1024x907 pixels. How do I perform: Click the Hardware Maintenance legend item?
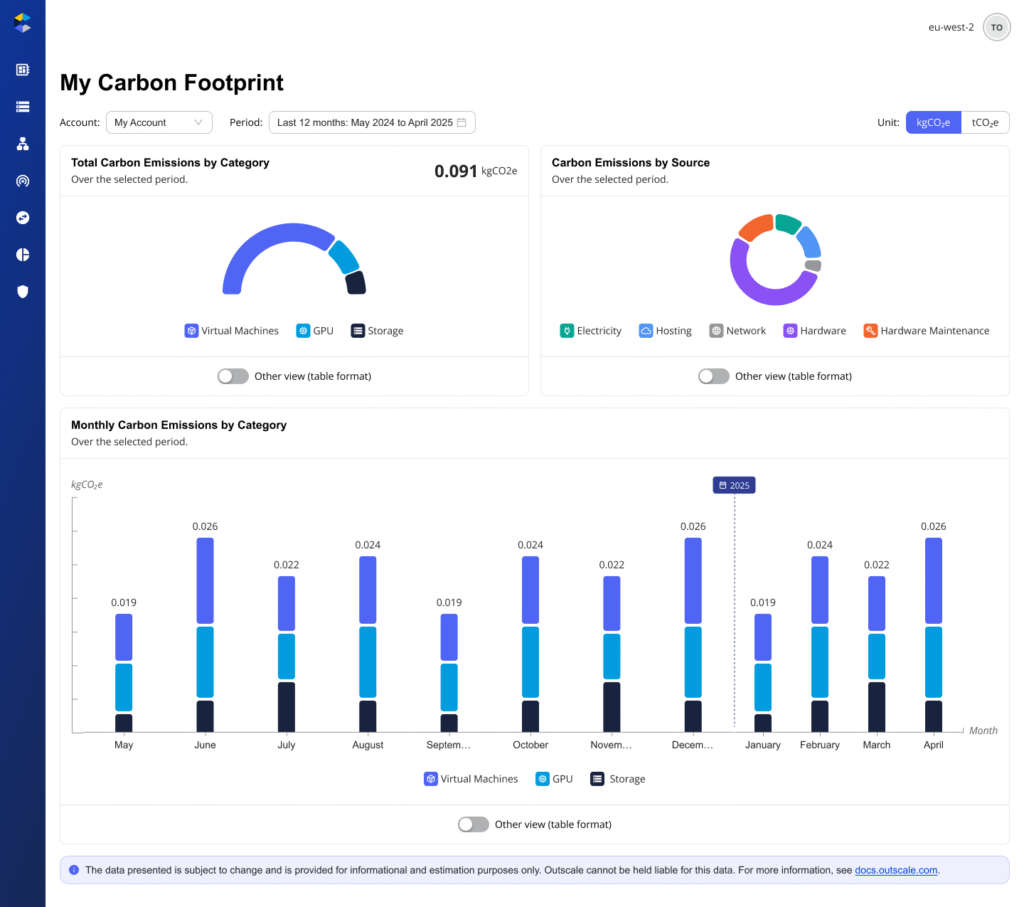(x=926, y=331)
